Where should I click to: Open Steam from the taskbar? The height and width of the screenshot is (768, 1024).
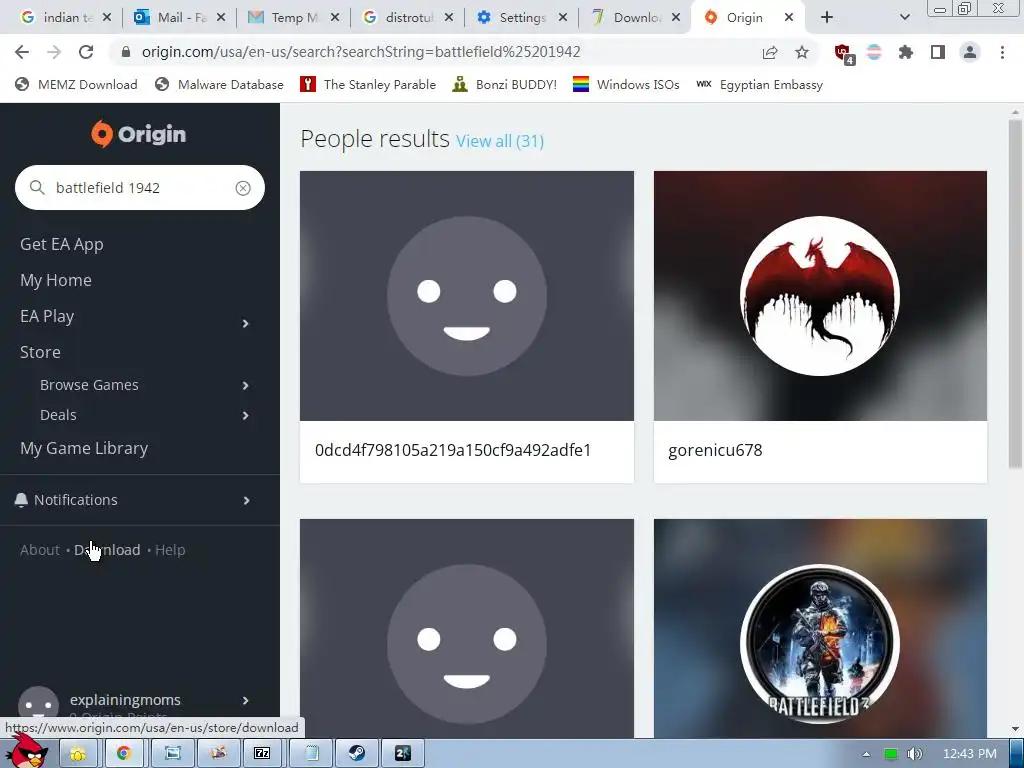click(x=357, y=754)
